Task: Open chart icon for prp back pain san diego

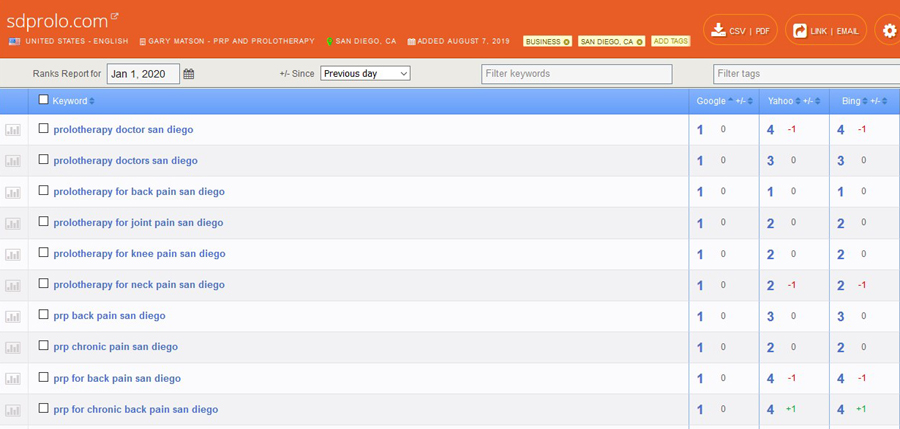Action: pyautogui.click(x=13, y=317)
